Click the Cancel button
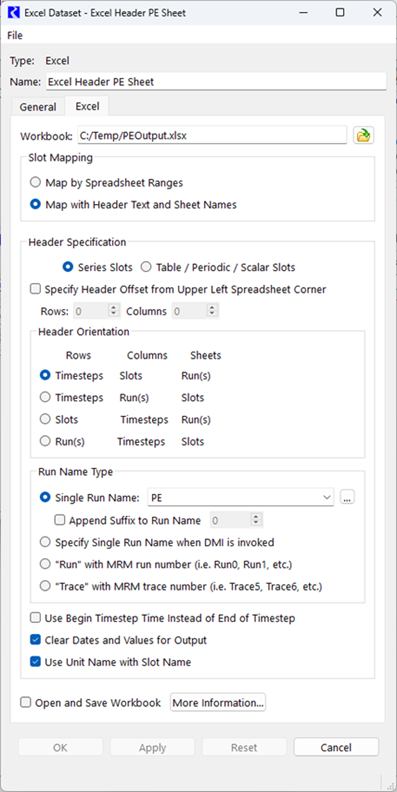Viewport: 397px width, 792px height. click(336, 747)
